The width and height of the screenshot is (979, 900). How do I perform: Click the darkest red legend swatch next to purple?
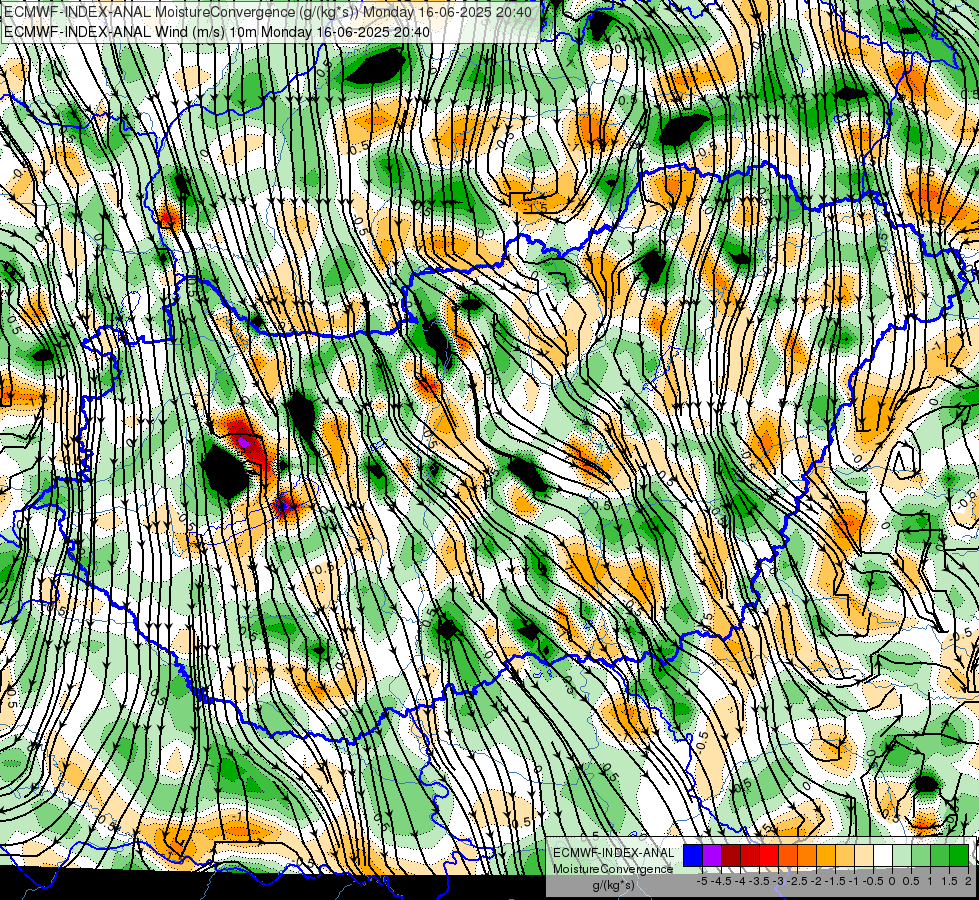731,856
